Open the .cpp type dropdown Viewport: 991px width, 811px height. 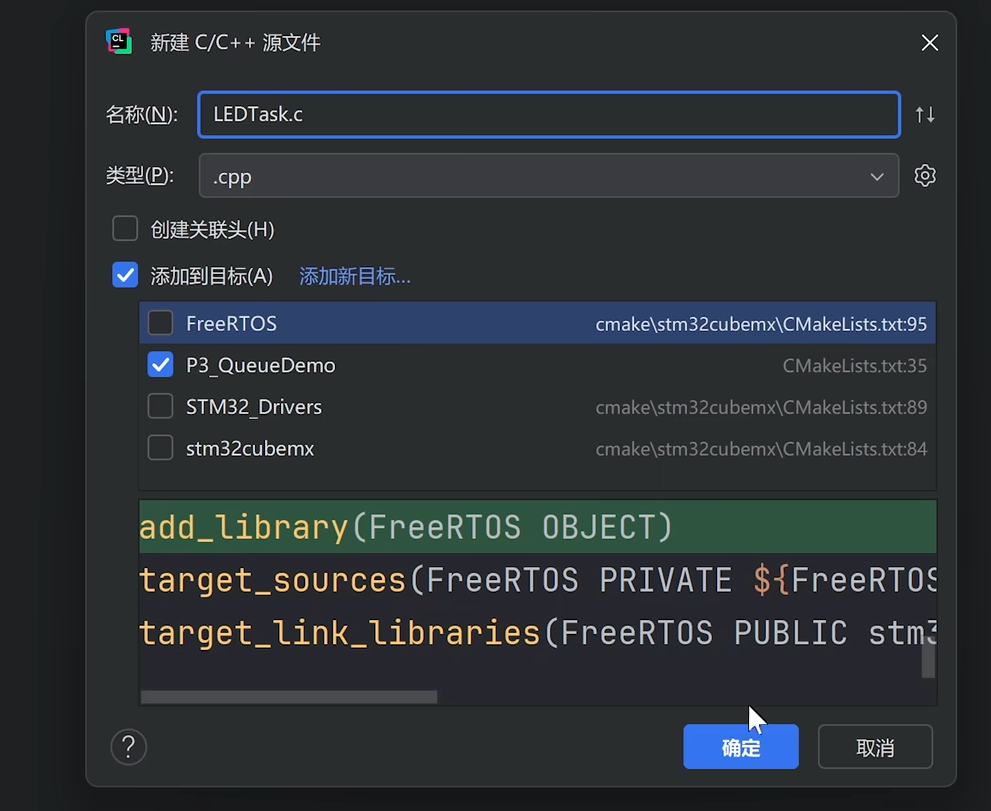(x=549, y=176)
